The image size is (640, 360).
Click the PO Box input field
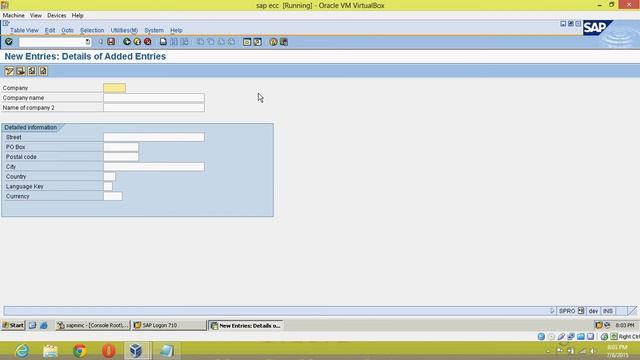(121, 147)
